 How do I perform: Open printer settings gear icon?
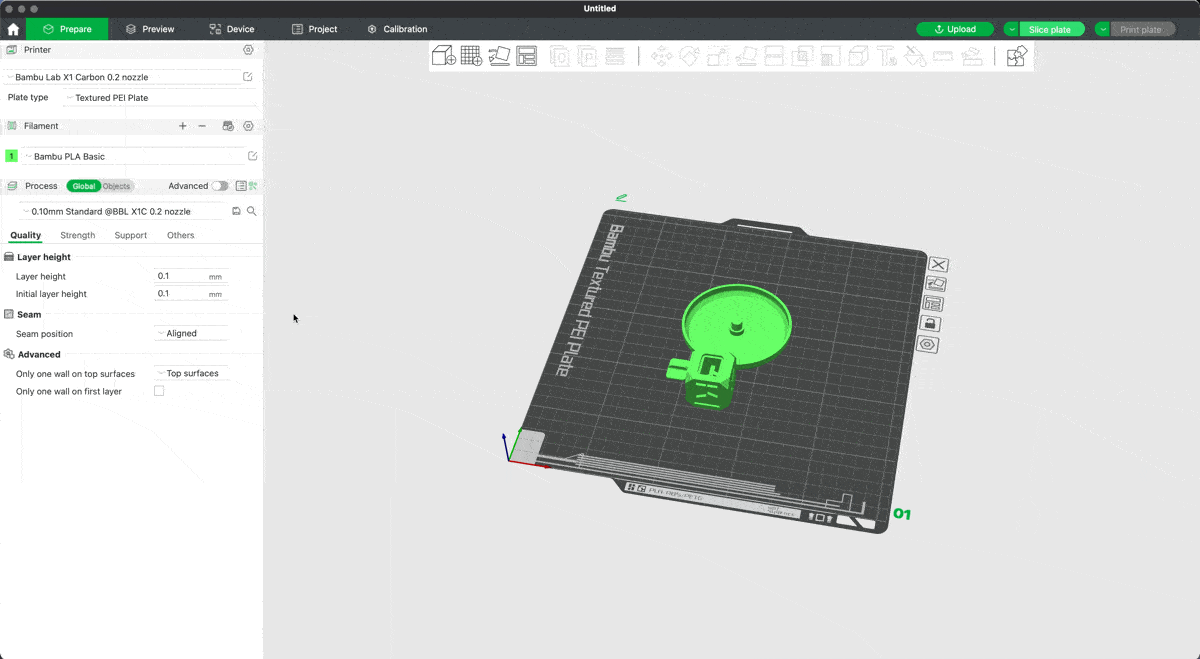click(248, 50)
